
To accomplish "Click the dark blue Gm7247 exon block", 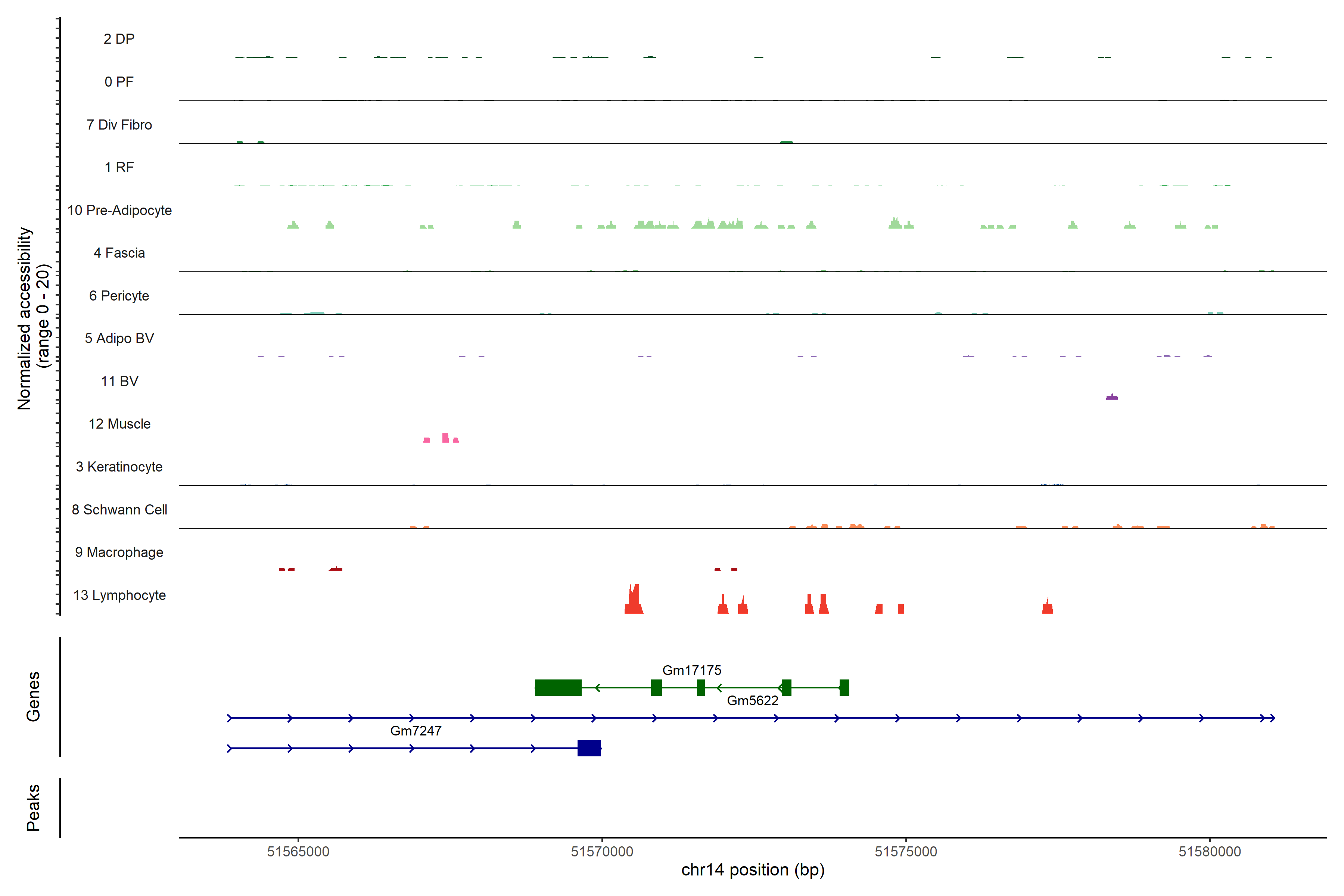I will [589, 748].
